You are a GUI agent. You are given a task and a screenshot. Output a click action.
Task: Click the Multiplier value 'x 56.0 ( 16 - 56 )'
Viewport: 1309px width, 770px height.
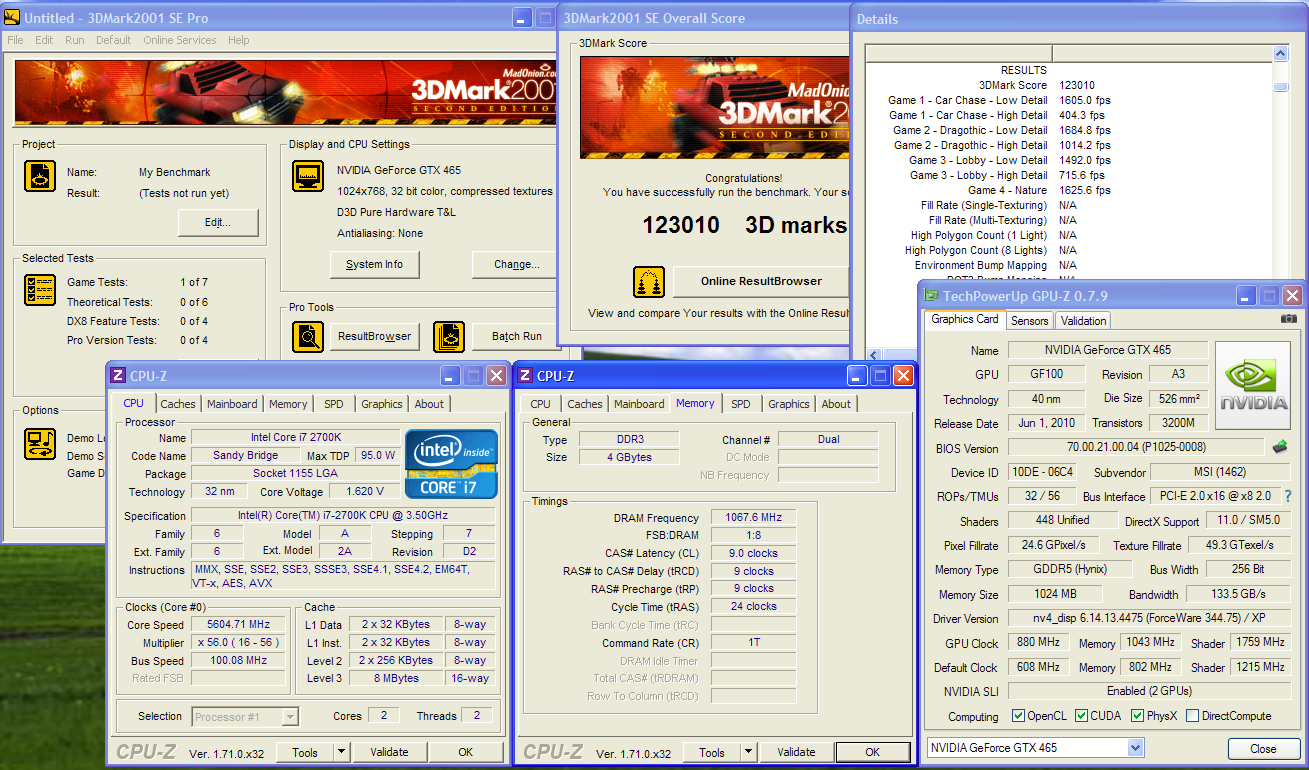237,642
